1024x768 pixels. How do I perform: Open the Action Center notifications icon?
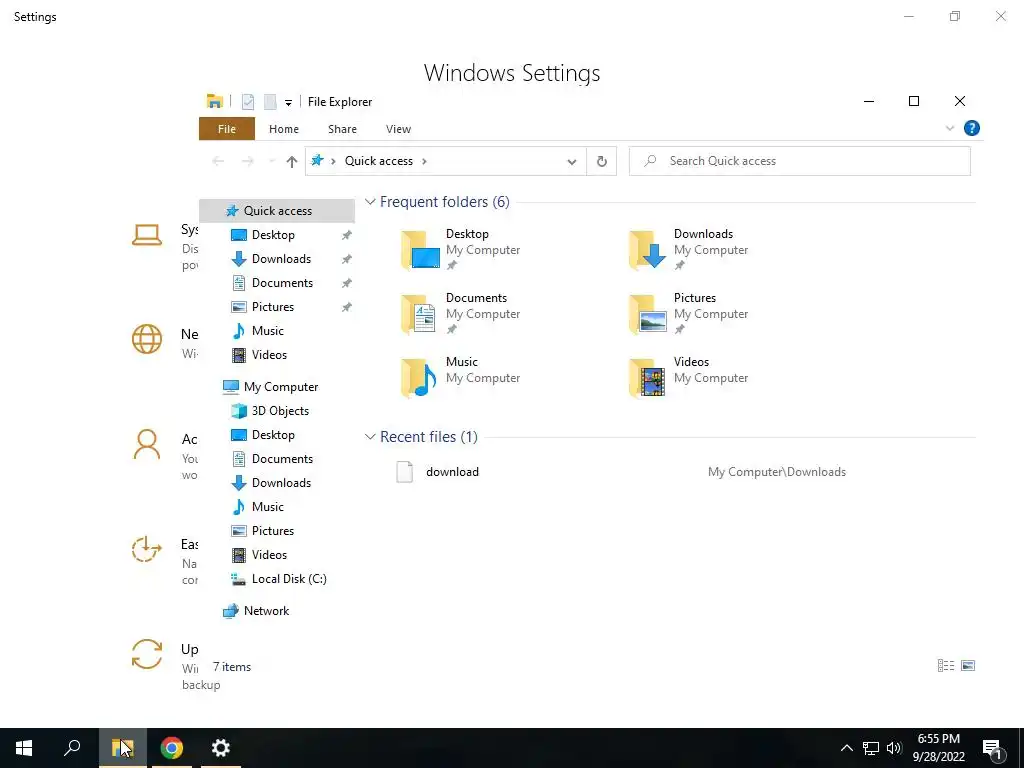click(x=993, y=749)
